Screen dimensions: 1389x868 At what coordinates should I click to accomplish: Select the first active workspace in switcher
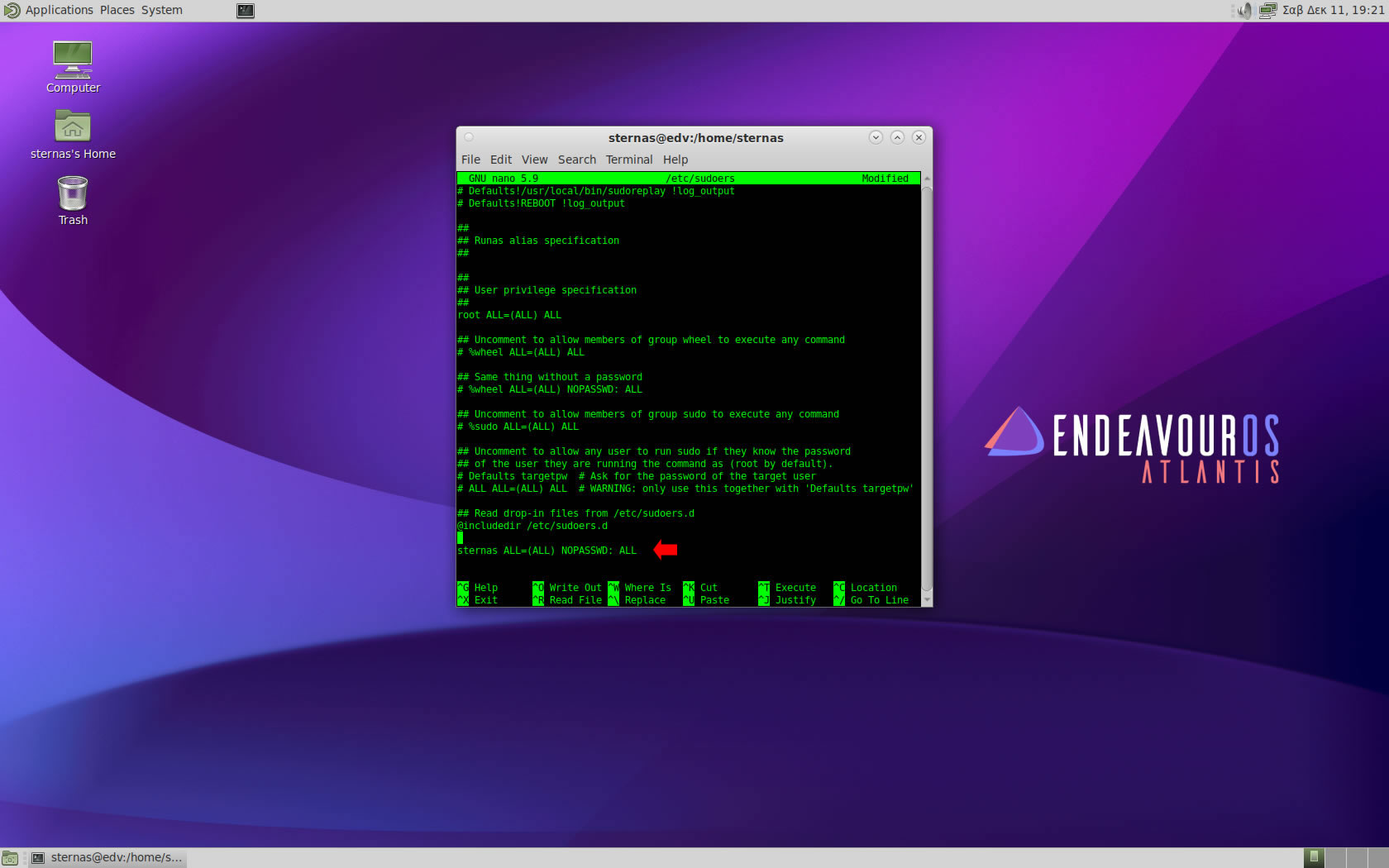(x=1314, y=858)
